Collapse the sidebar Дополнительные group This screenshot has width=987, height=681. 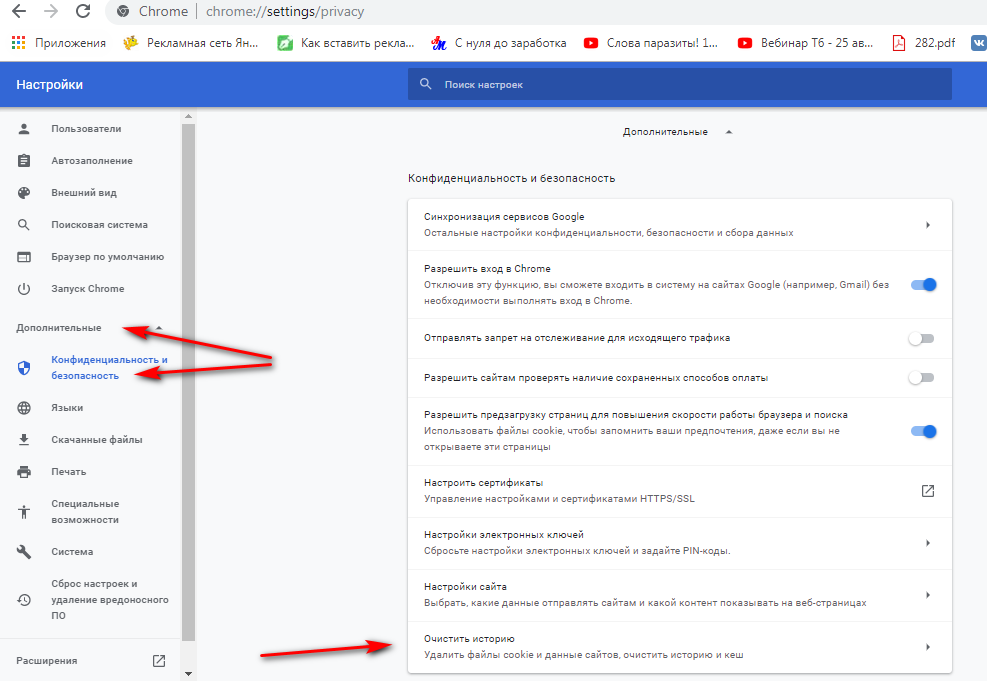click(89, 328)
